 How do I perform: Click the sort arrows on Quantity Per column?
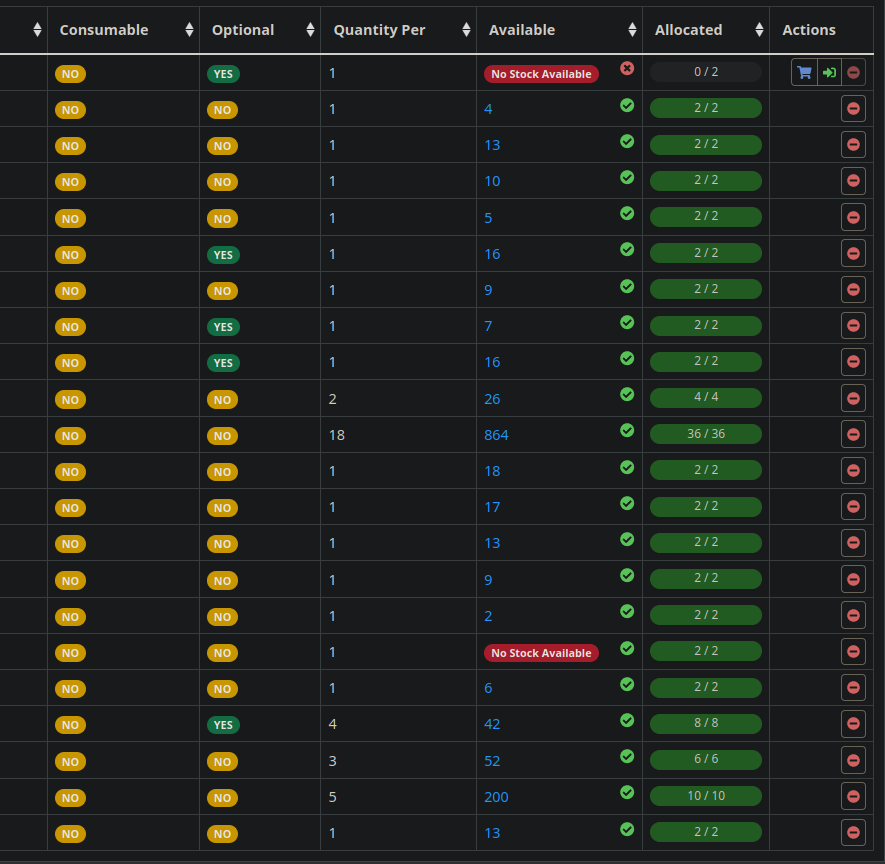coord(465,30)
